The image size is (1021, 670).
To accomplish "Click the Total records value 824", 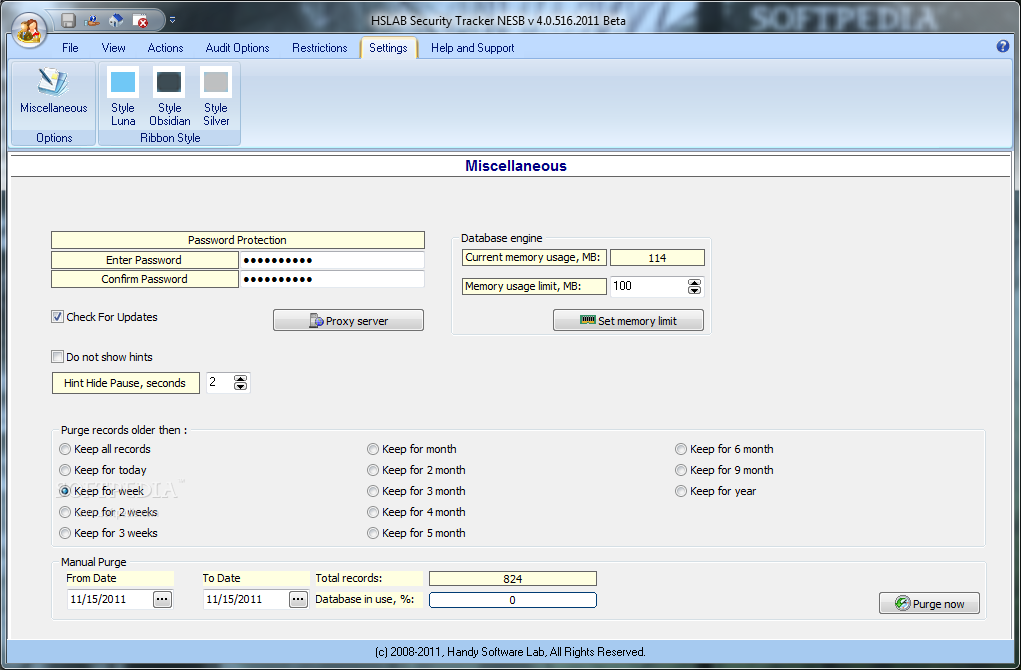I will 512,579.
